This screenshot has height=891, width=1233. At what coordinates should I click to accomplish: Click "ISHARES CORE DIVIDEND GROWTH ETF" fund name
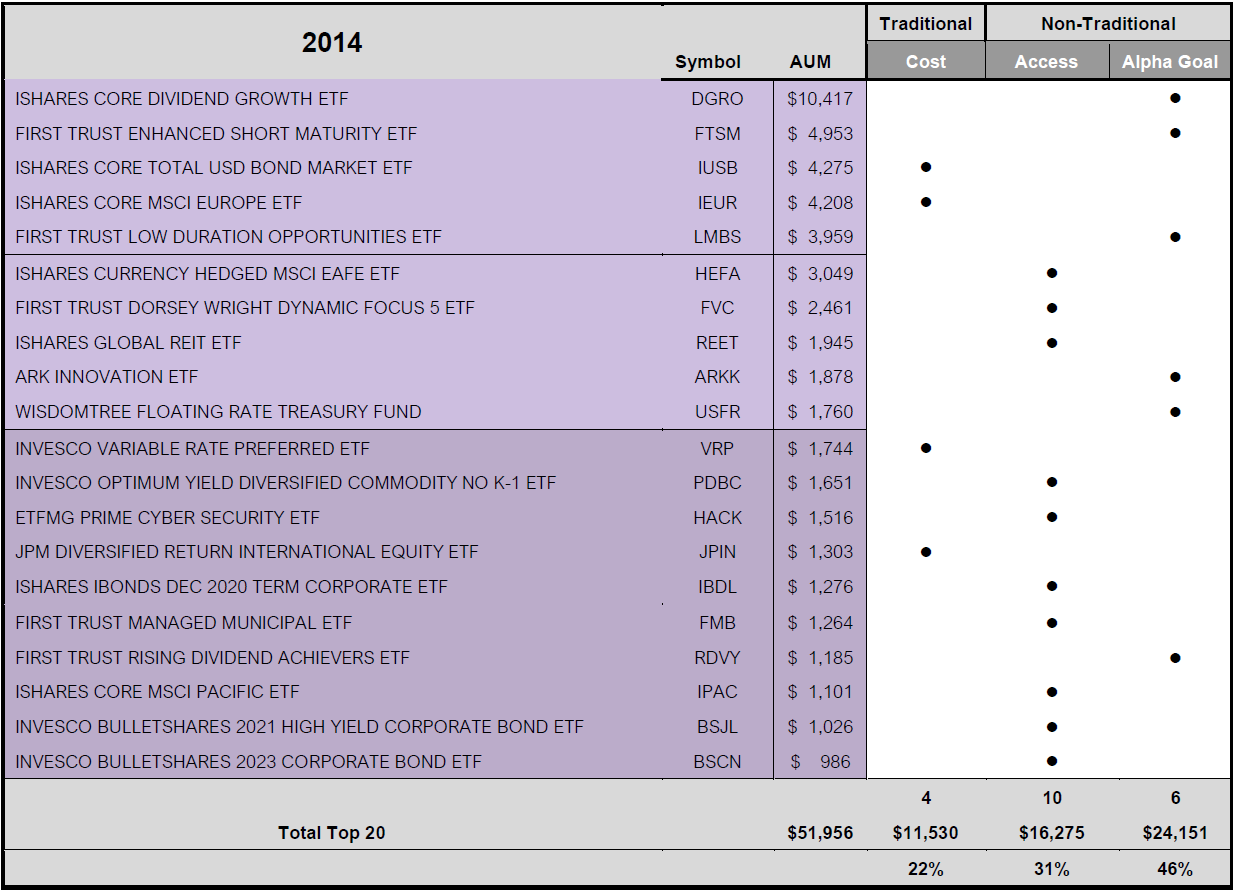pos(182,99)
